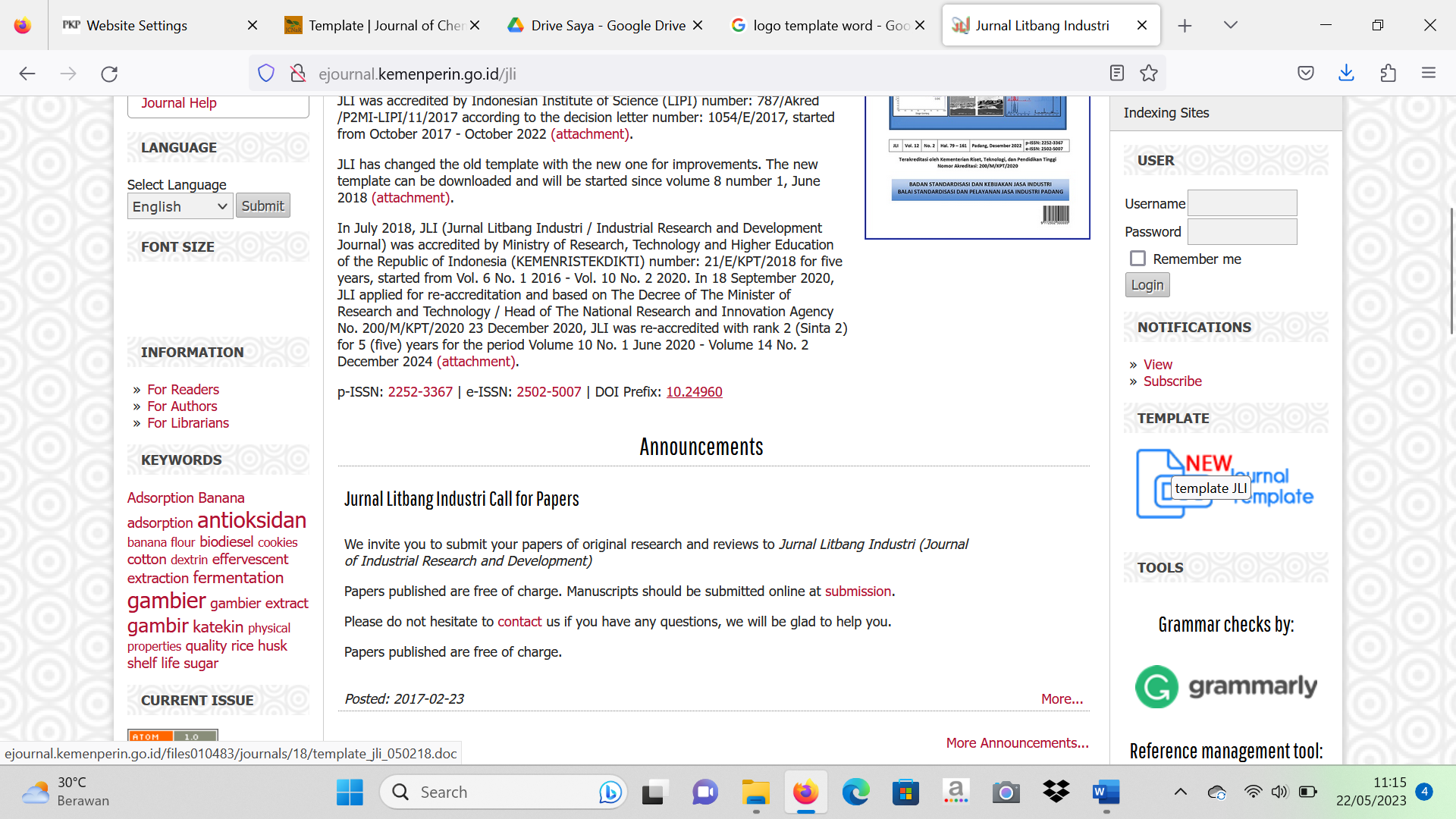Image resolution: width=1456 pixels, height=819 pixels.
Task: Open the Firefox View icon
Action: [23, 25]
